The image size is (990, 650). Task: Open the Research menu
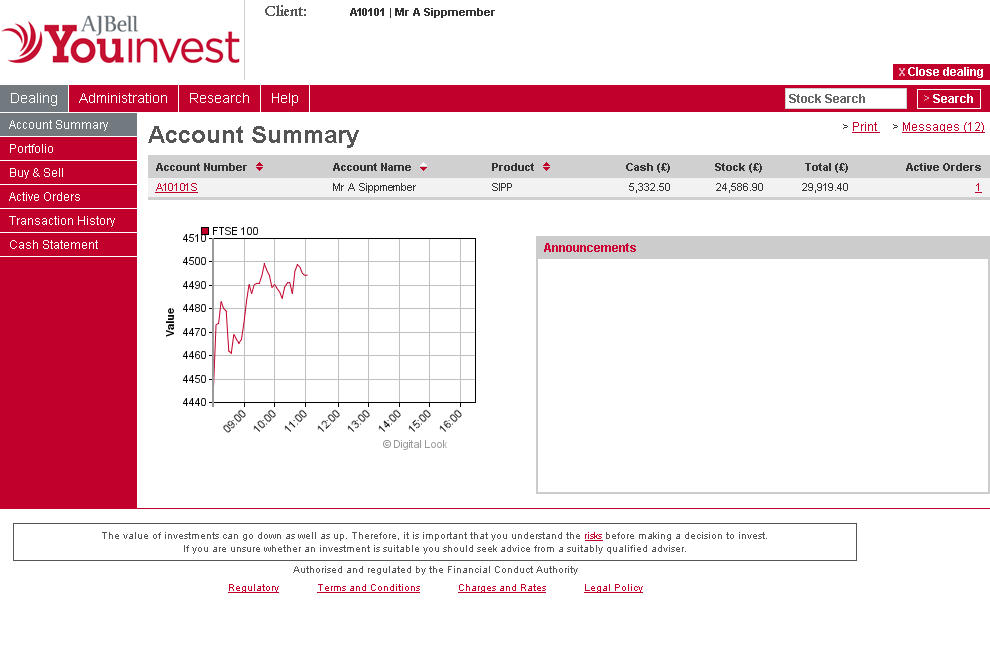[219, 98]
